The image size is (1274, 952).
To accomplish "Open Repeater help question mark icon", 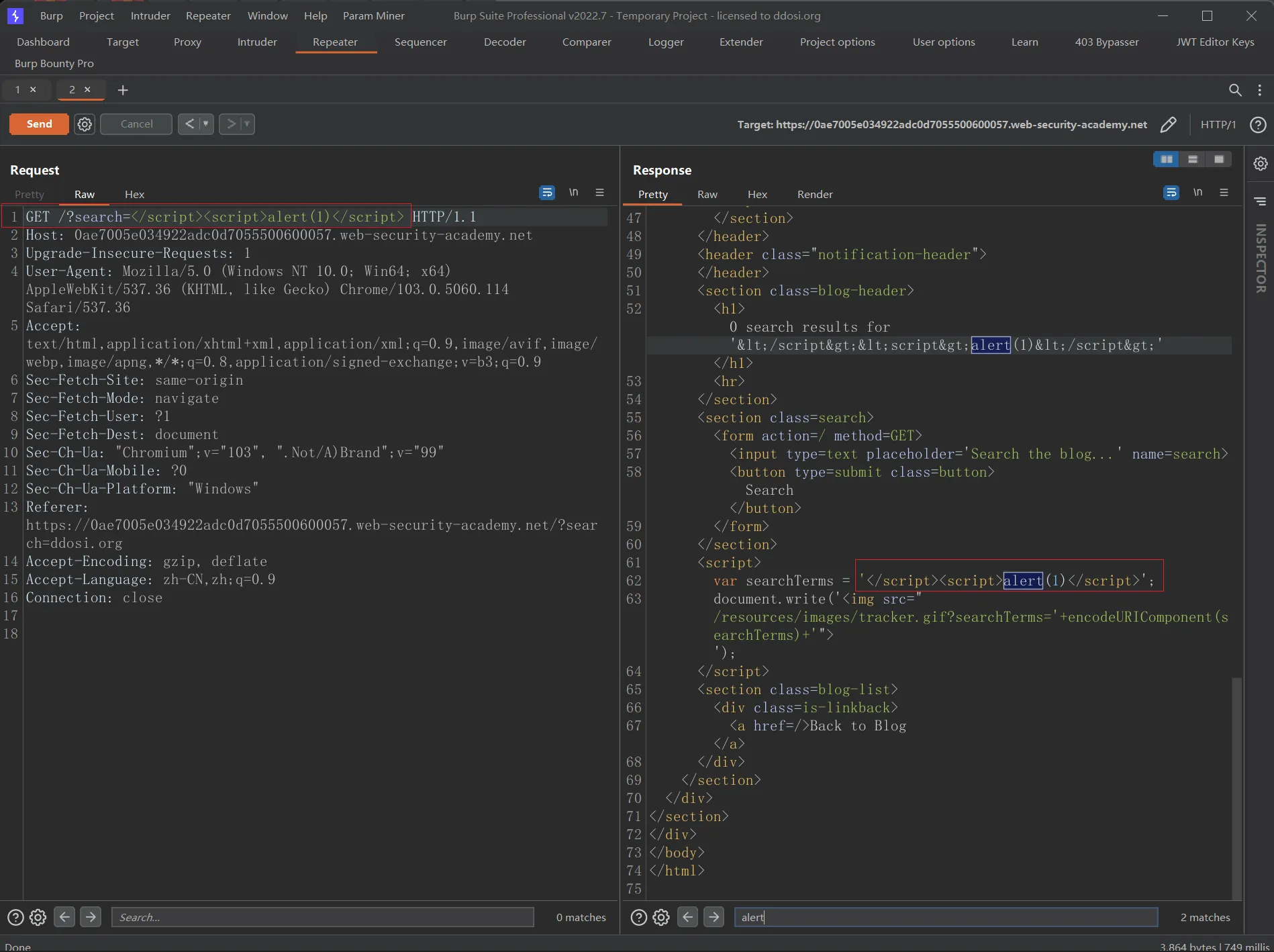I will pyautogui.click(x=1258, y=124).
